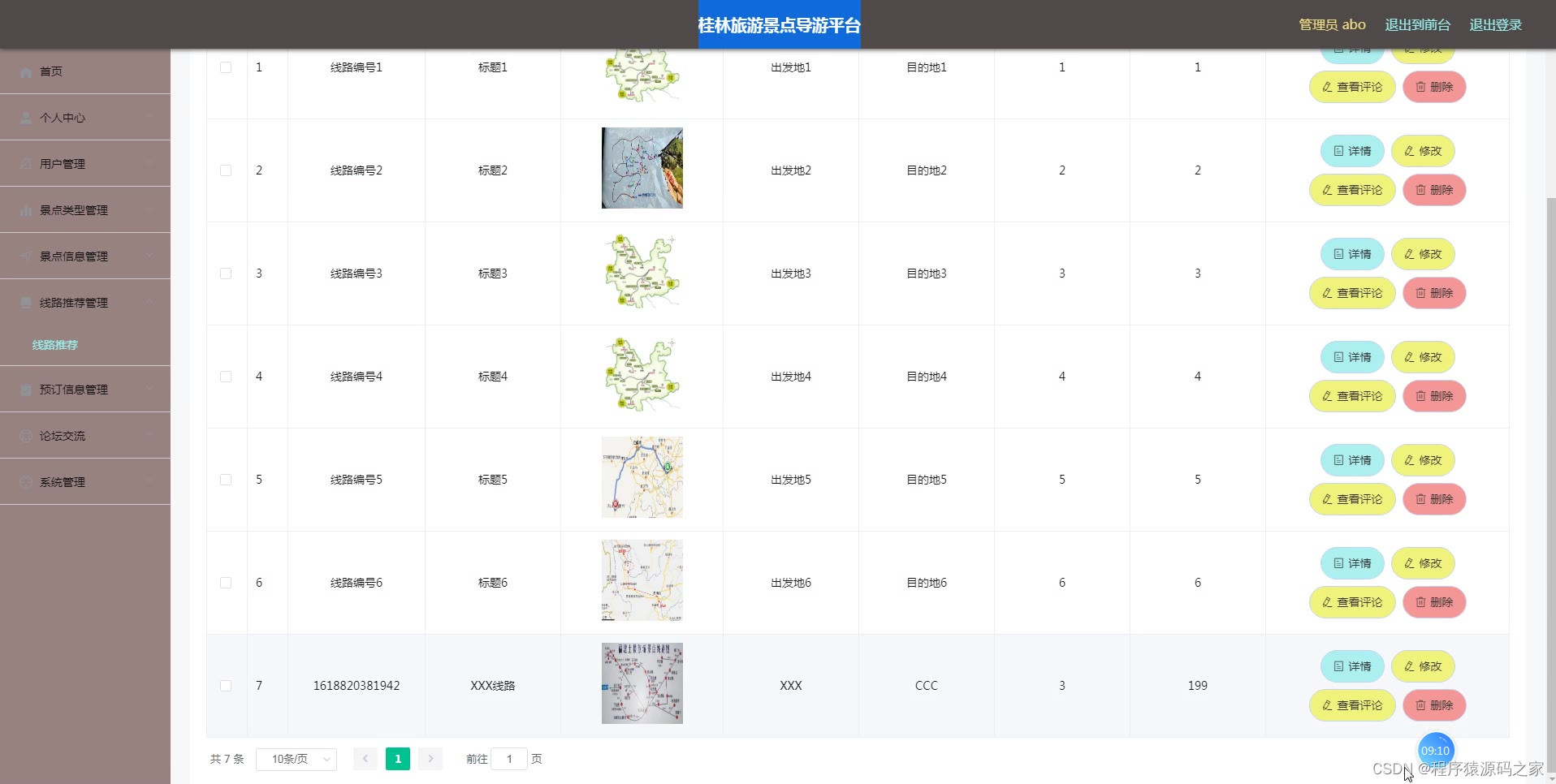This screenshot has width=1556, height=784.
Task: Open the 10条/页 page size dropdown
Action: pos(296,759)
